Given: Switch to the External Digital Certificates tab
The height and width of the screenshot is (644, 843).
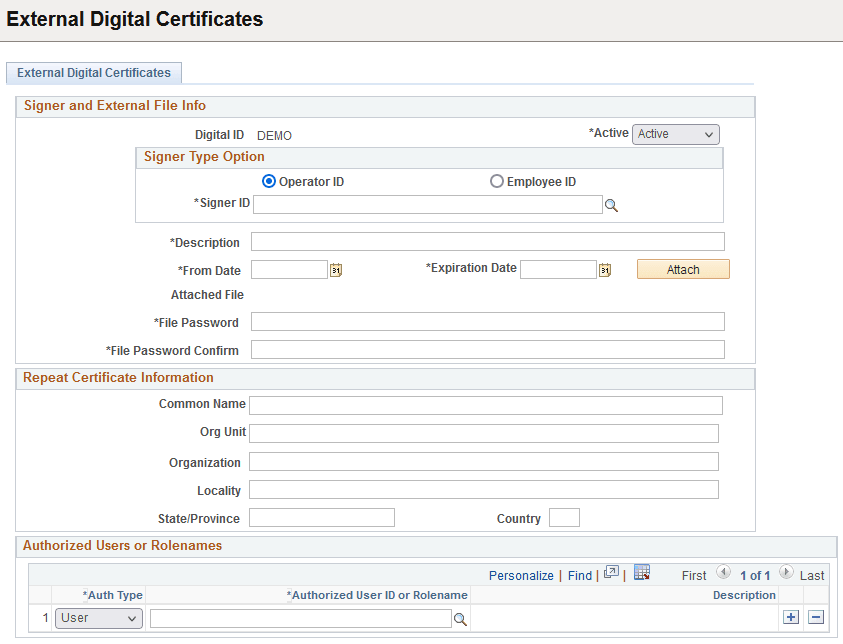Looking at the screenshot, I should pos(93,73).
